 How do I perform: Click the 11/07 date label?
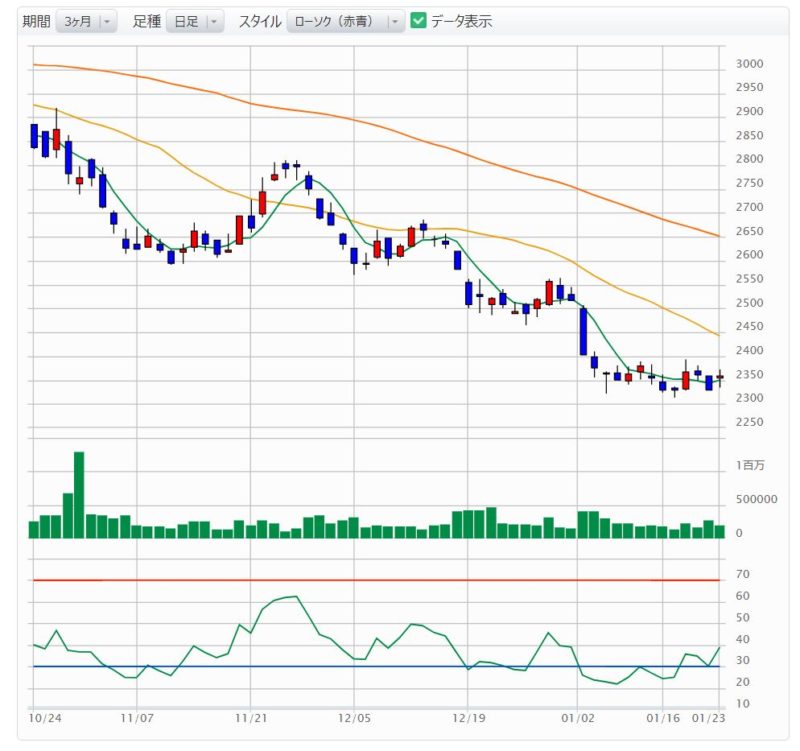[137, 718]
